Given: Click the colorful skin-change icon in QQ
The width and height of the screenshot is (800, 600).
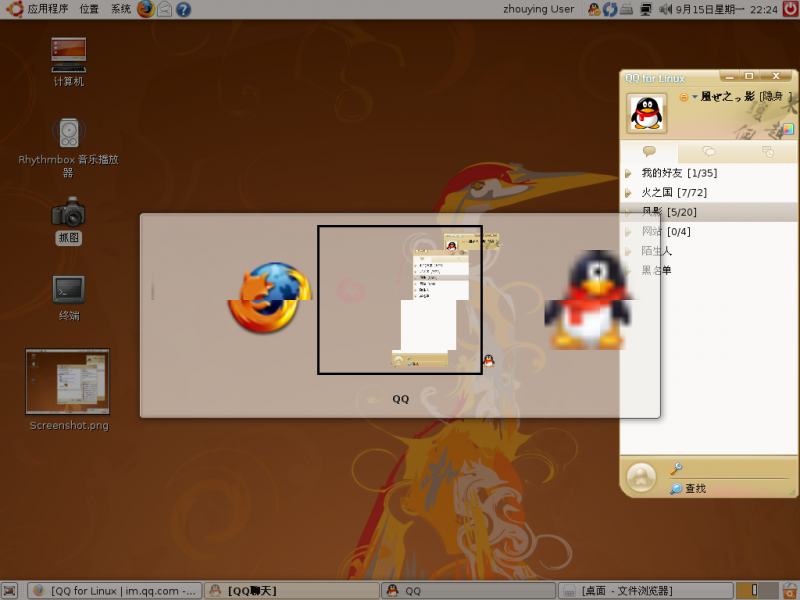Looking at the screenshot, I should [788, 129].
